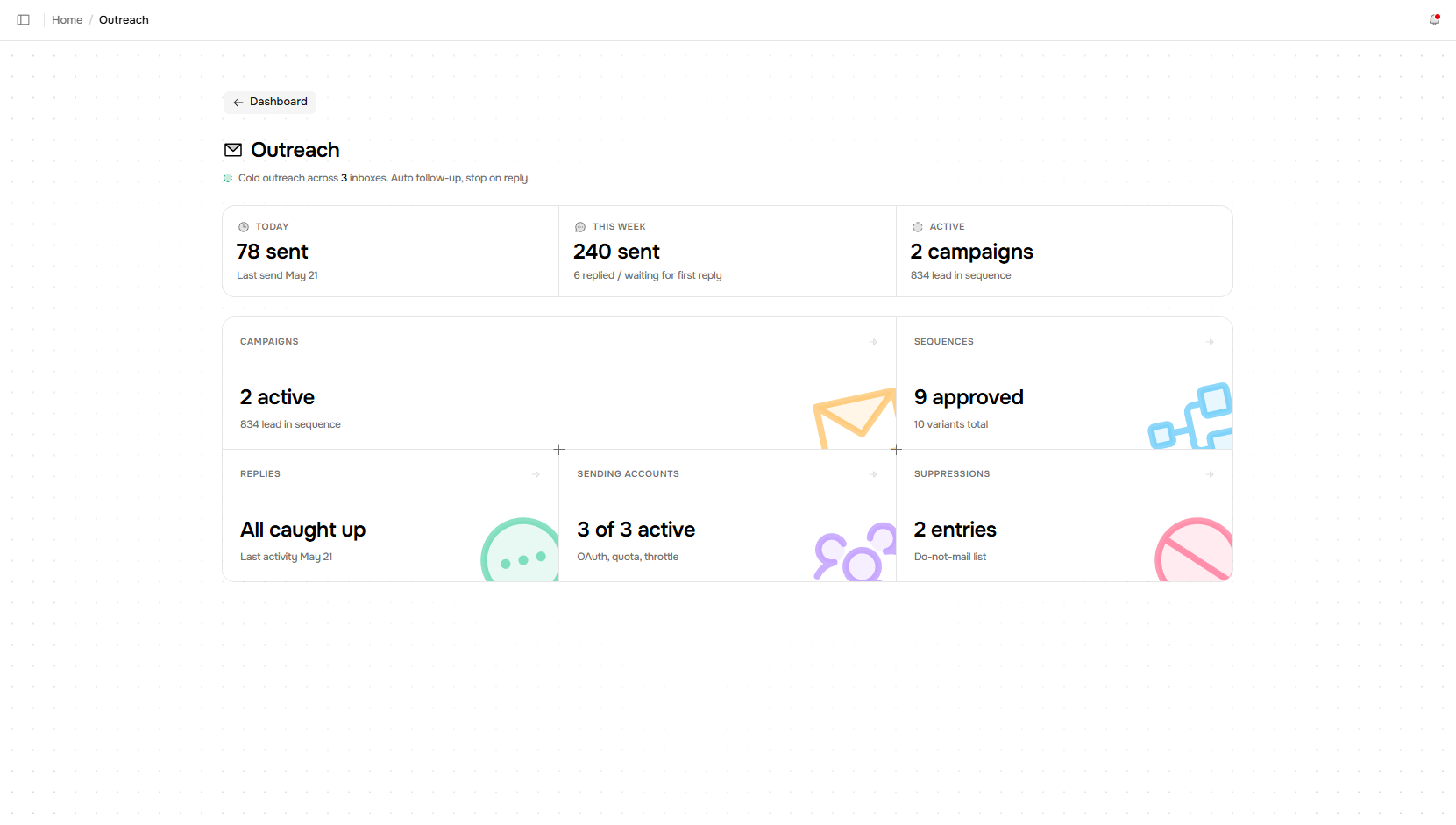Open the Campaigns card with 2 active
1456x825 pixels.
tap(559, 383)
